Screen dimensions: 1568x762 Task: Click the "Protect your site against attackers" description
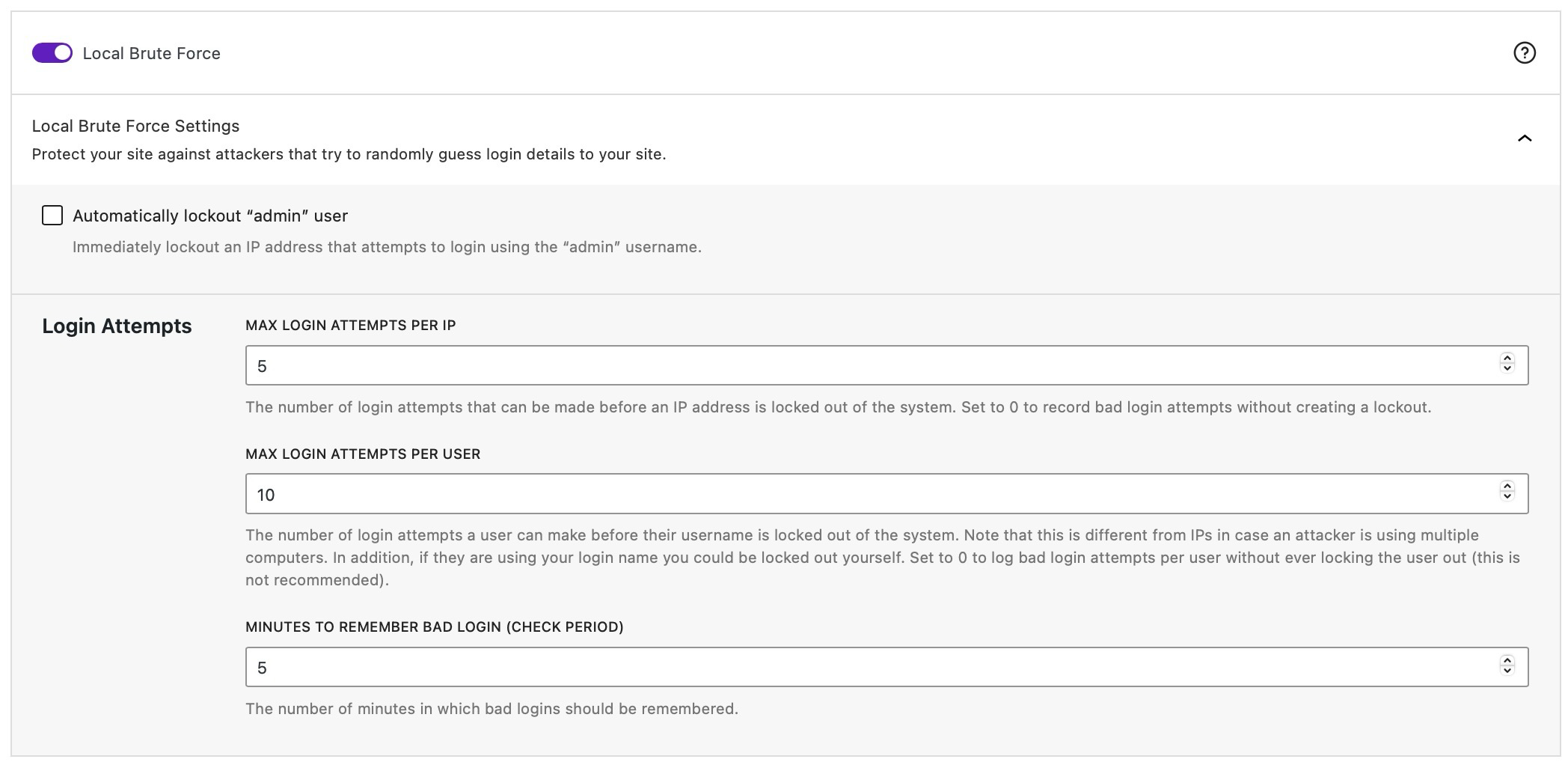coord(349,155)
